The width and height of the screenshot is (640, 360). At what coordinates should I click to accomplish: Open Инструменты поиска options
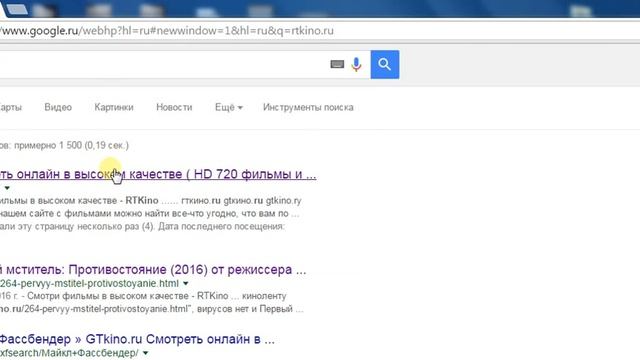pyautogui.click(x=308, y=107)
